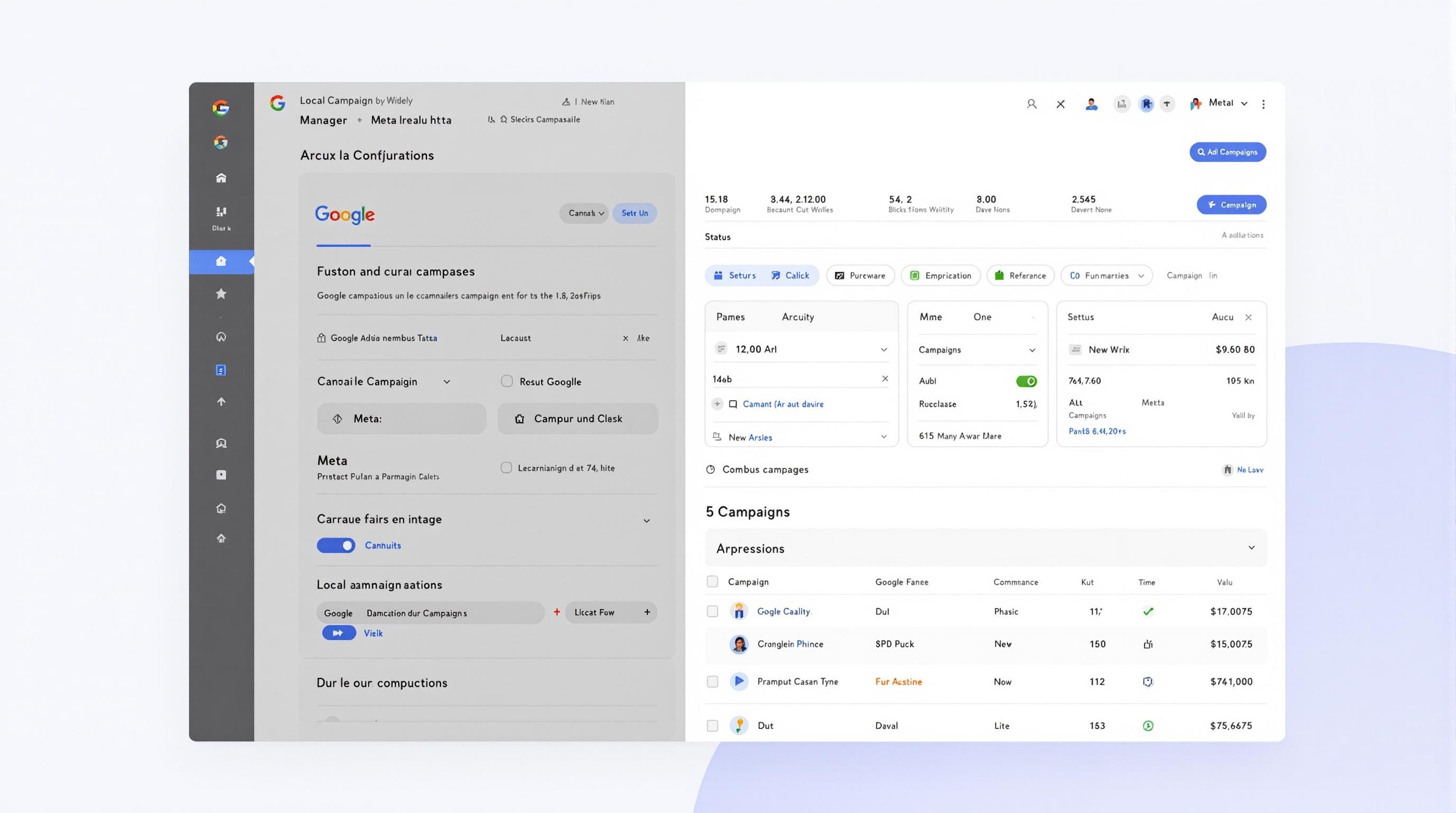Click the Fur Acstine orange text

899,682
